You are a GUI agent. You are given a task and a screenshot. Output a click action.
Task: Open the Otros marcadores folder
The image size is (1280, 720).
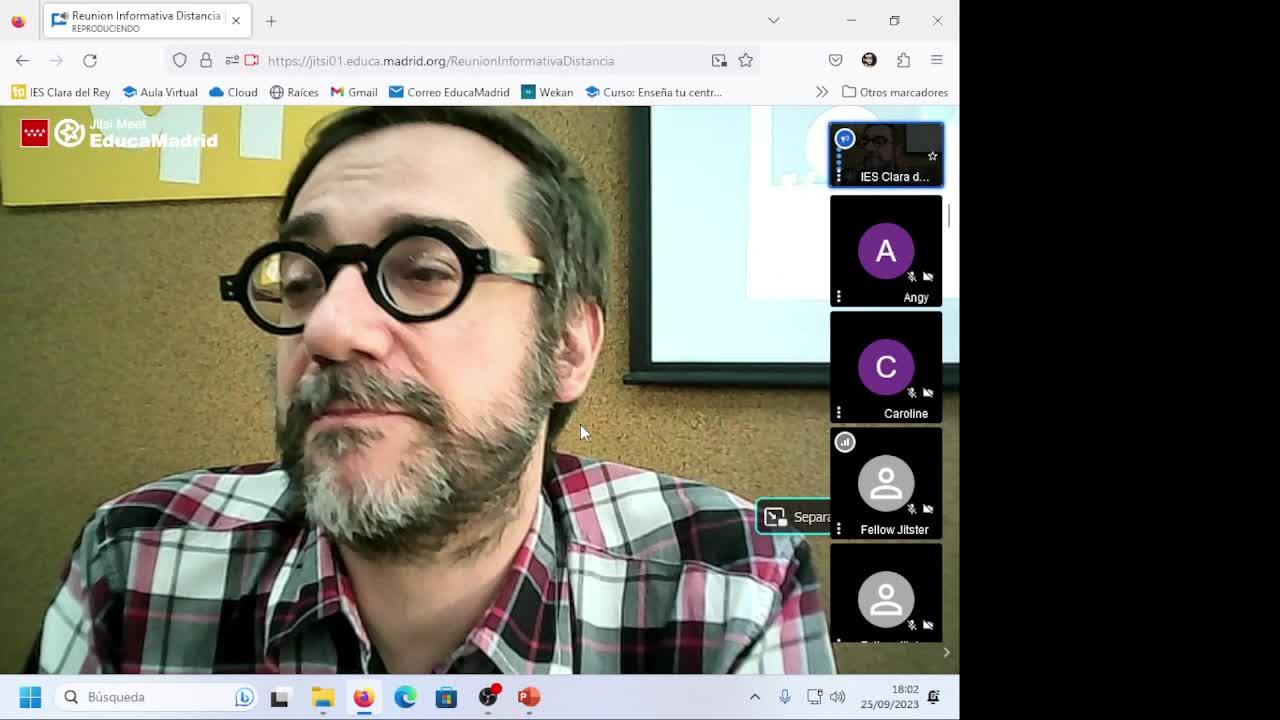coord(895,92)
